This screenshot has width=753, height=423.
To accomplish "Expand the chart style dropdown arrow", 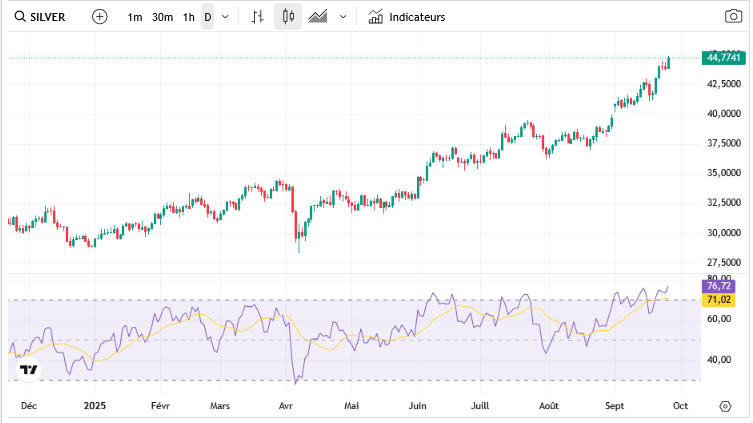I will [344, 17].
